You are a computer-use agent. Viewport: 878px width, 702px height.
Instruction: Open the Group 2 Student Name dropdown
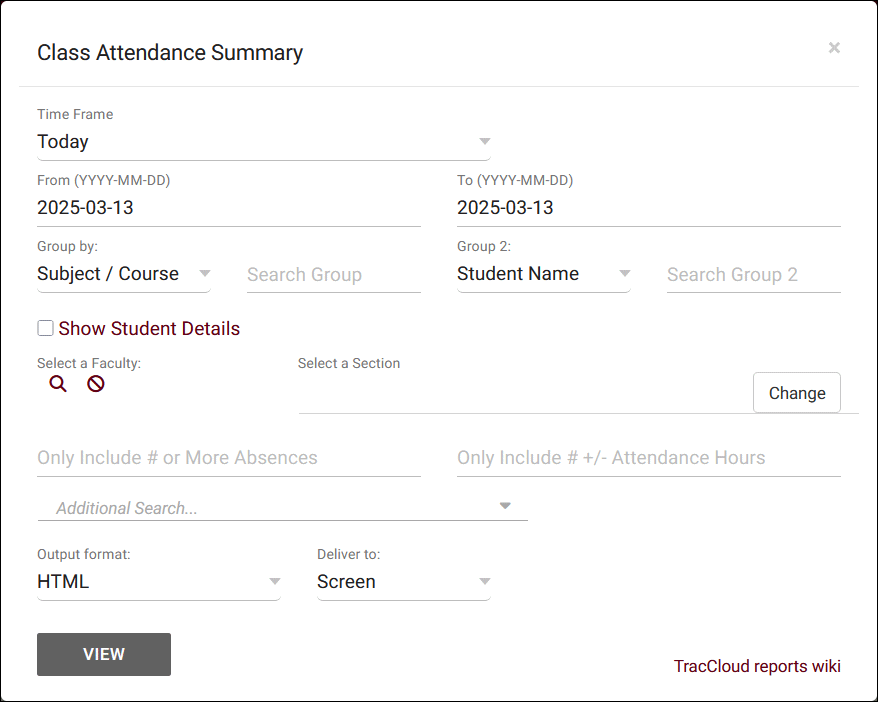(x=543, y=274)
